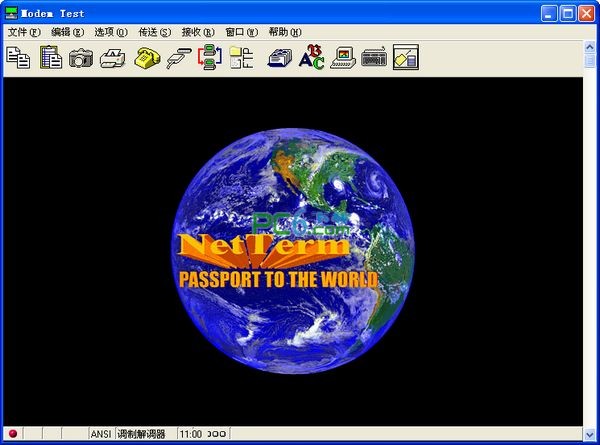Click the paste clipboard toolbar icon
Viewport: 600px width, 445px height.
point(51,57)
